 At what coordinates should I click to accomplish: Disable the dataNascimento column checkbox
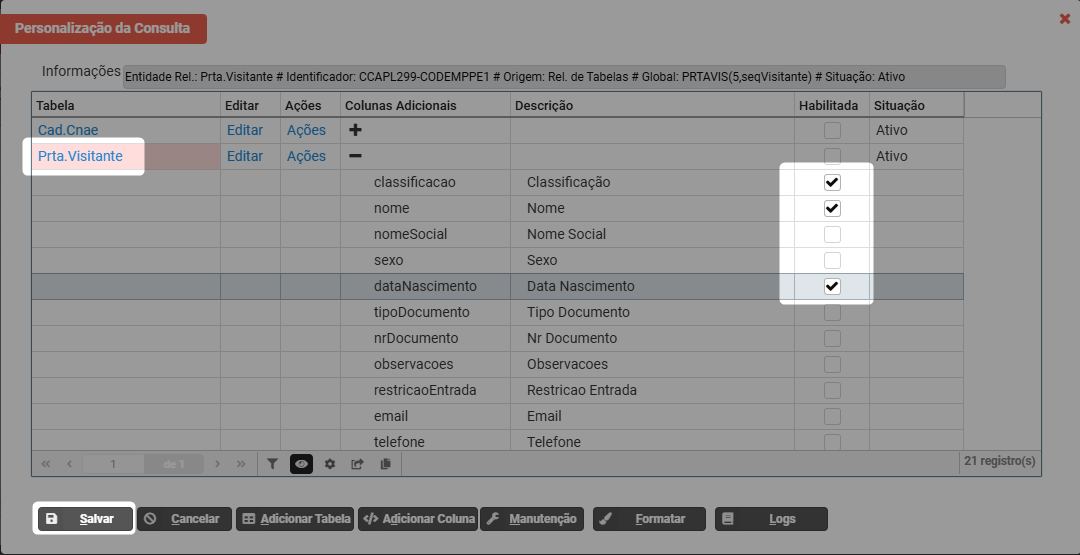(832, 287)
